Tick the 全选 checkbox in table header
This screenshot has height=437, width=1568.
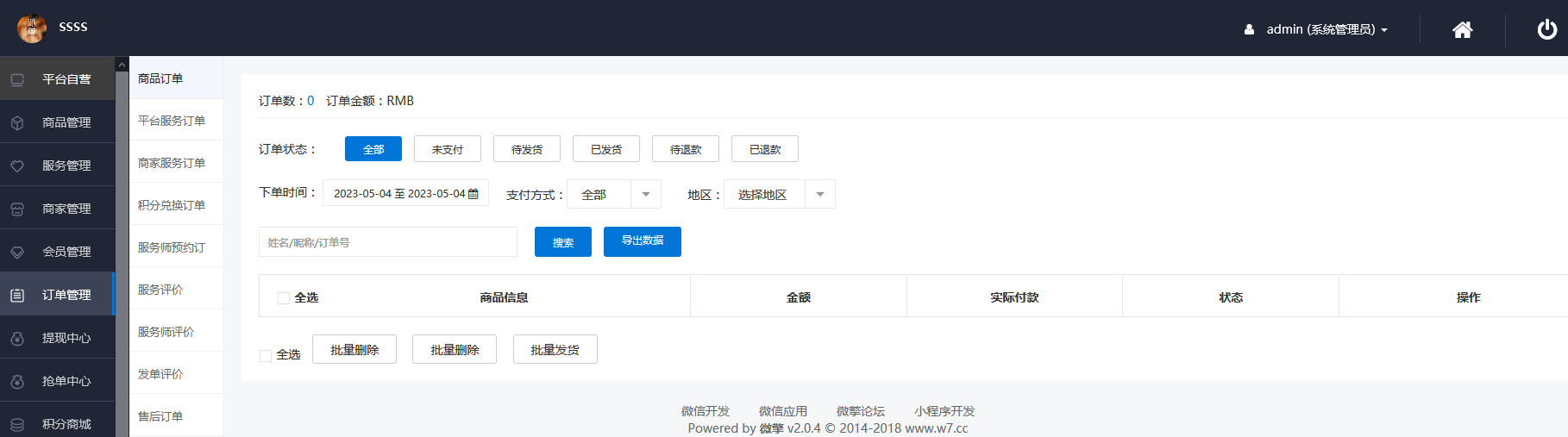click(x=283, y=298)
